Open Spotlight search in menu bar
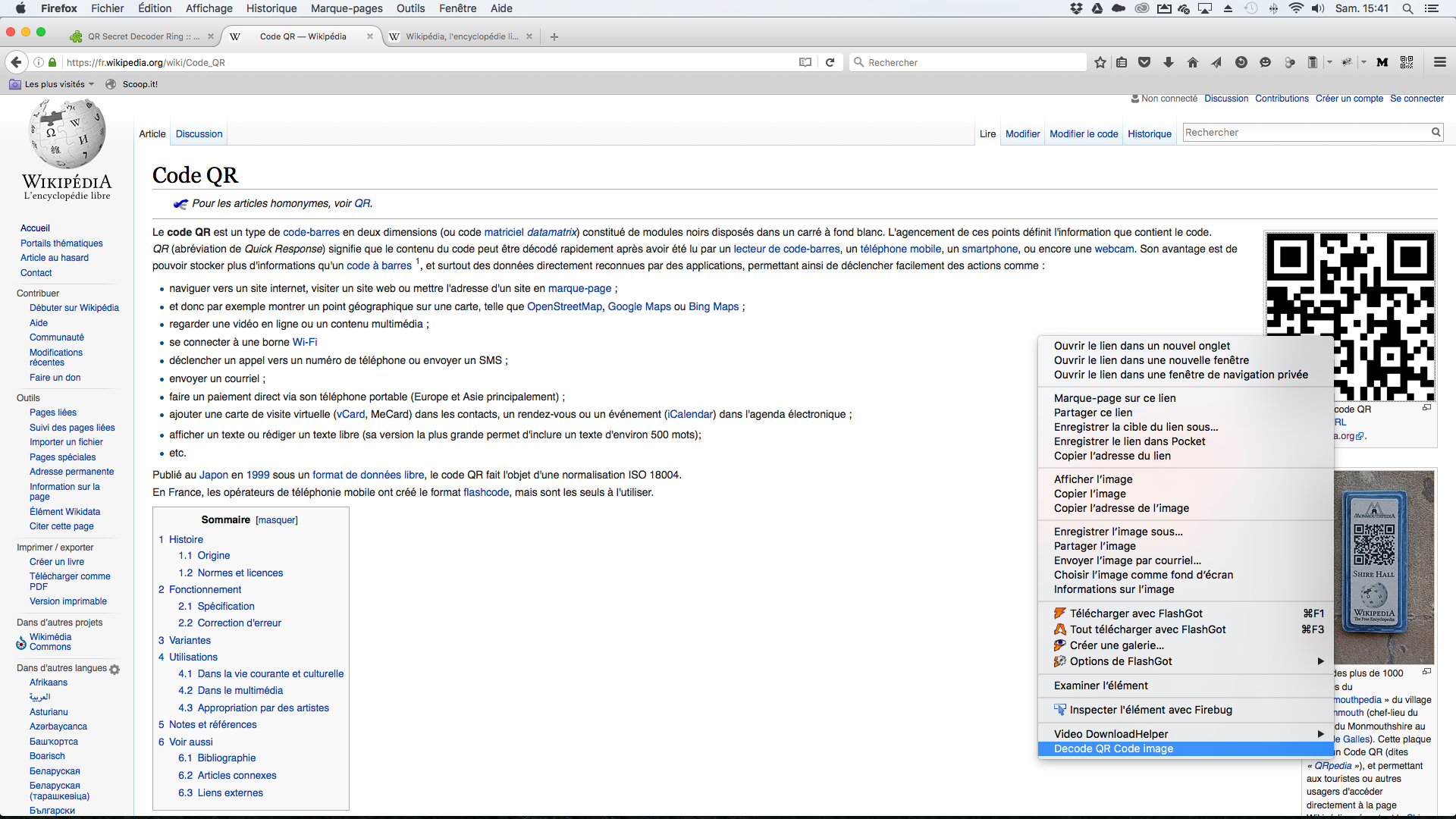The height and width of the screenshot is (819, 1456). tap(1407, 8)
